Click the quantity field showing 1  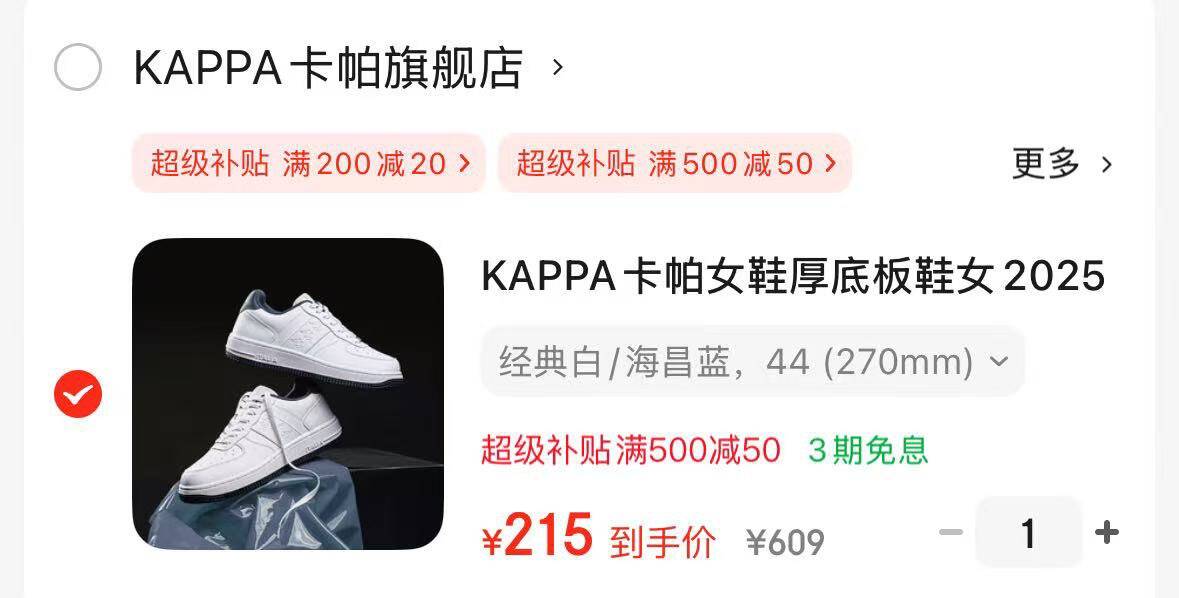click(1029, 533)
